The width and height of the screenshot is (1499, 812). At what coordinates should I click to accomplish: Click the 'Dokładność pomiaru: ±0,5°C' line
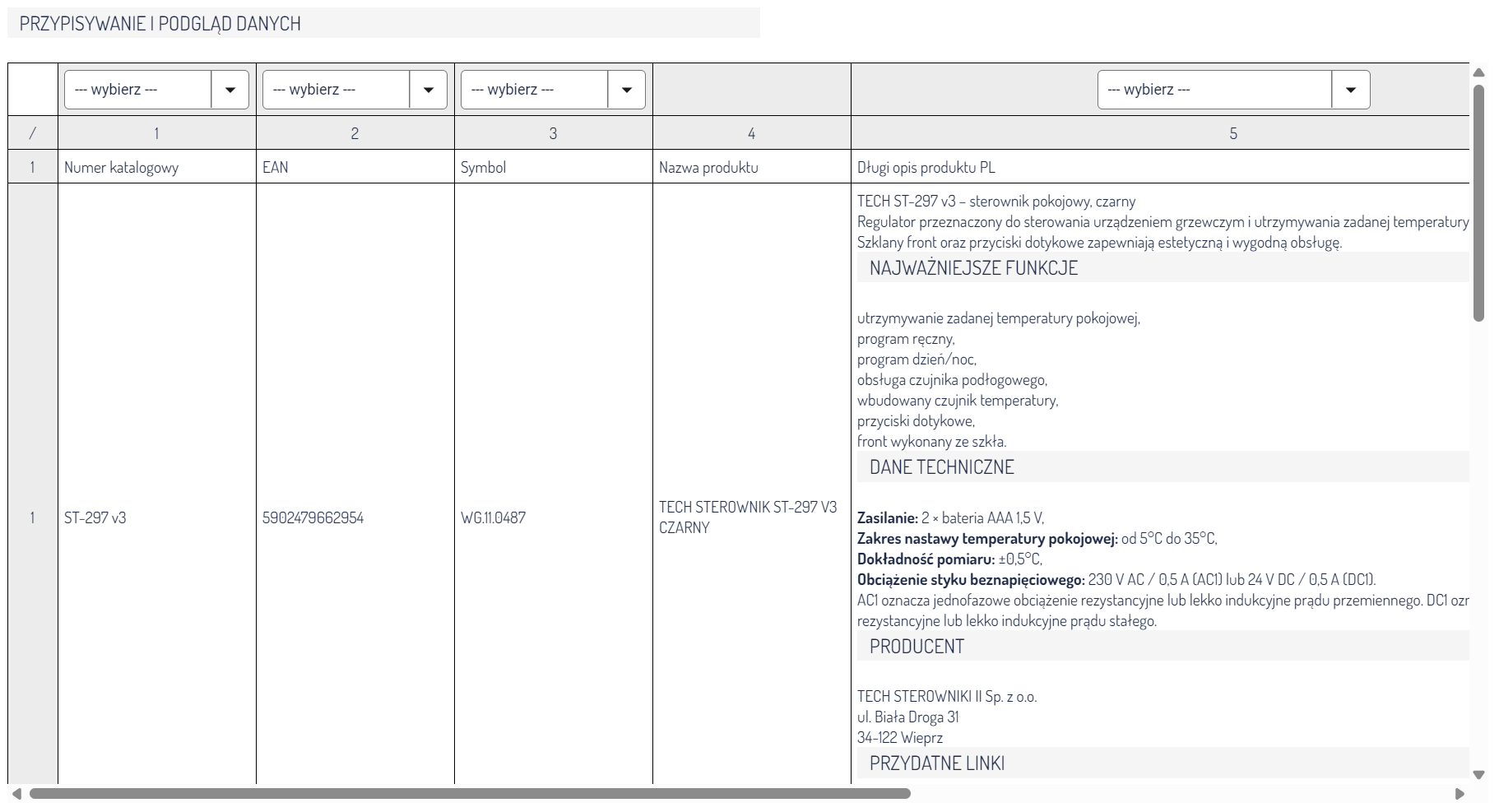click(949, 559)
